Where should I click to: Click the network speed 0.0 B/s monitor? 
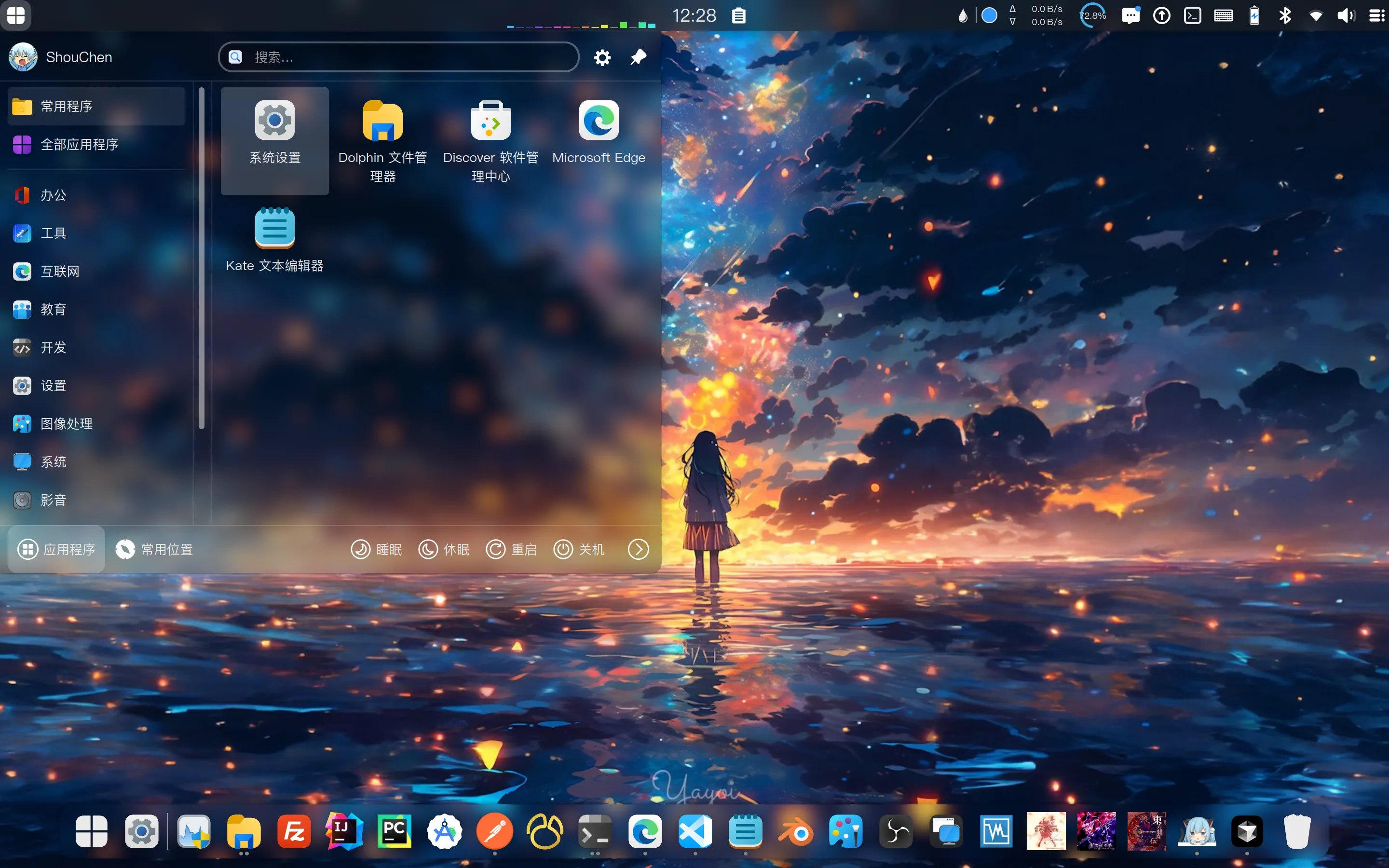point(1036,15)
